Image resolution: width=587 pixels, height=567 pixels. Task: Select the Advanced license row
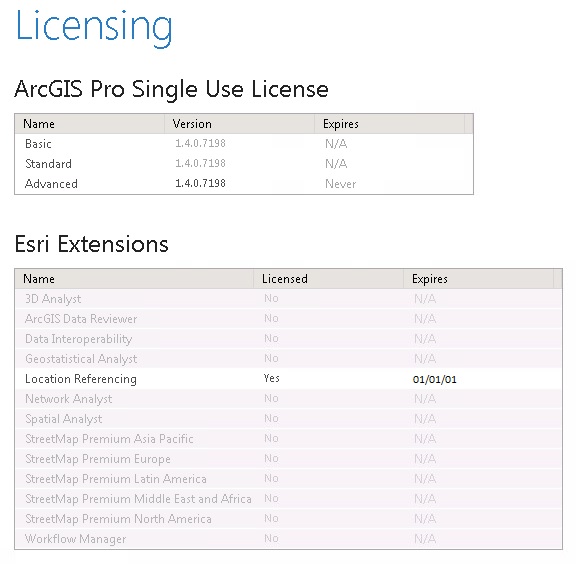[x=244, y=184]
